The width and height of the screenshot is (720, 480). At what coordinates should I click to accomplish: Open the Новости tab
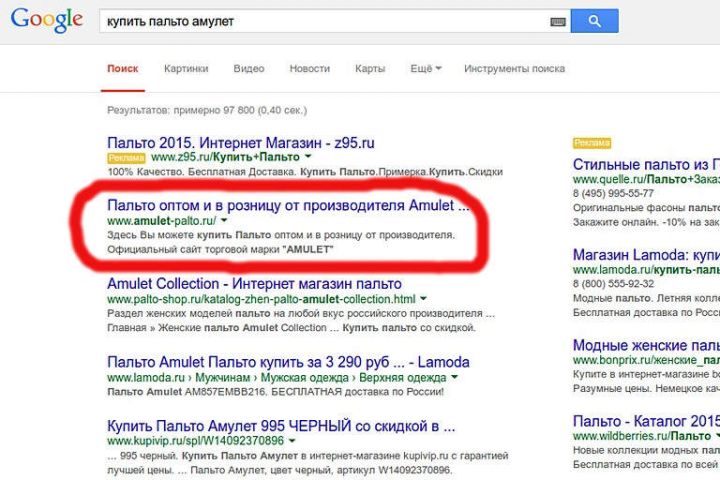point(309,69)
